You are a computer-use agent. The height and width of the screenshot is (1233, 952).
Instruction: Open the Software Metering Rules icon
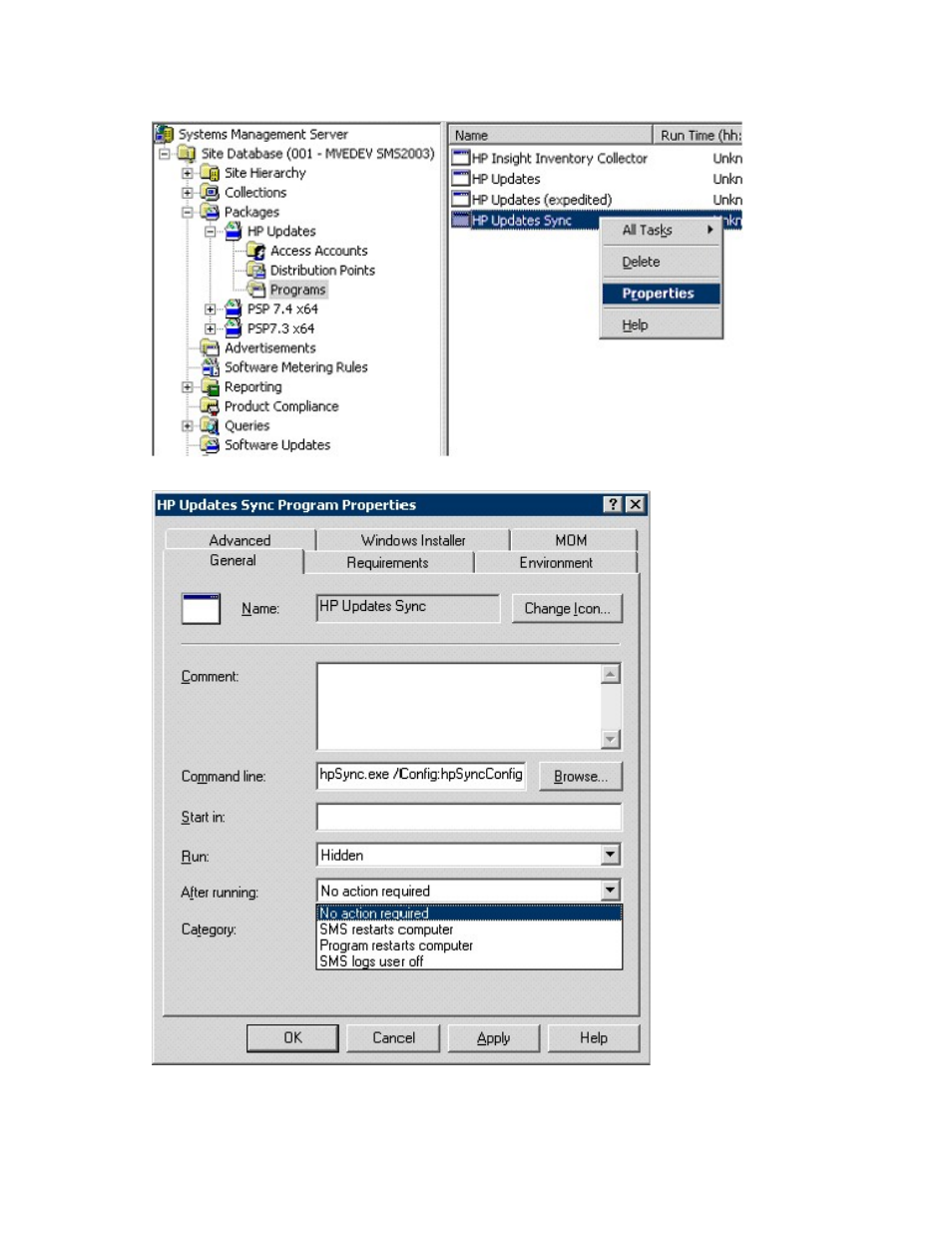click(x=210, y=367)
